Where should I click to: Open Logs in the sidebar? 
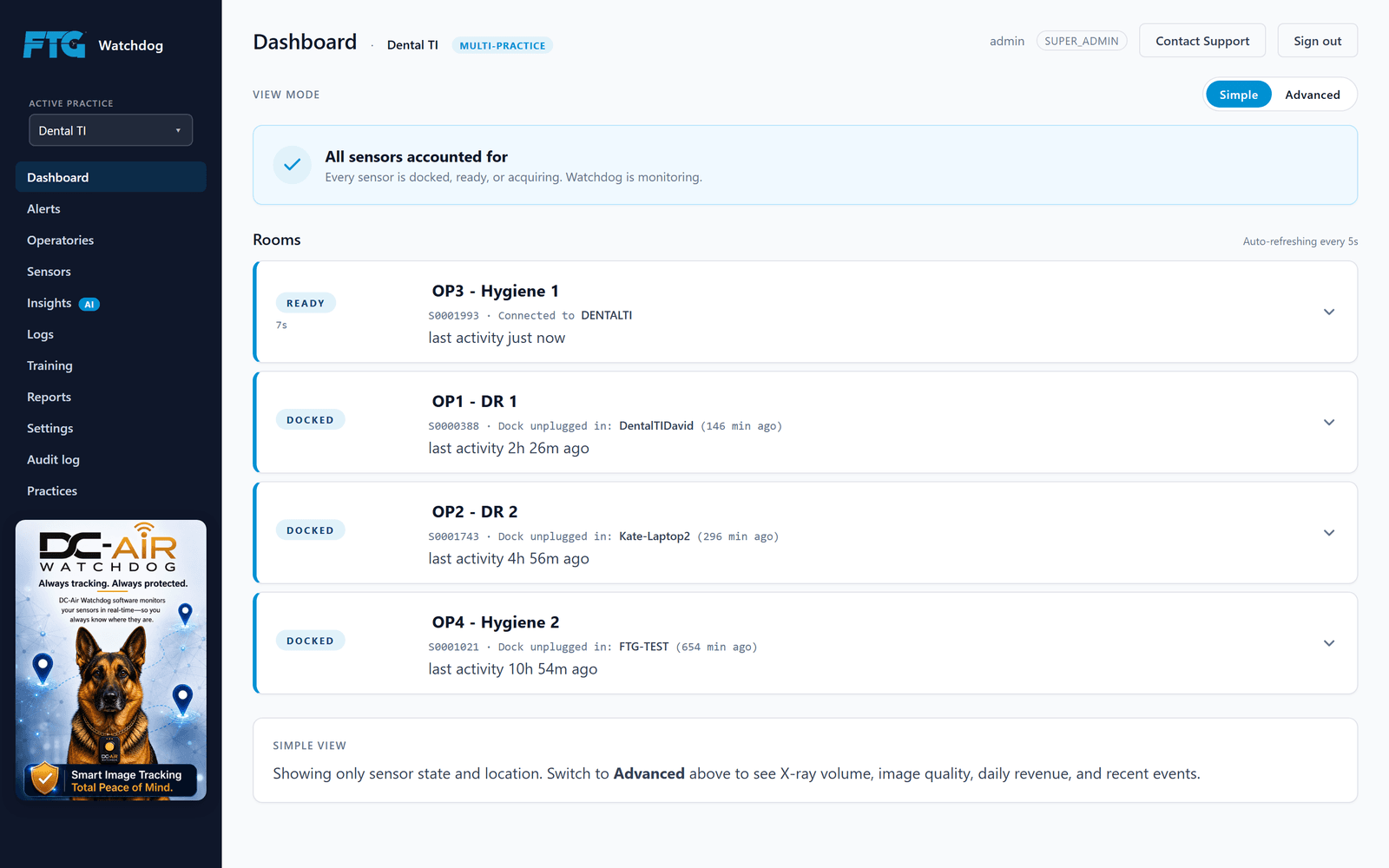(110, 334)
